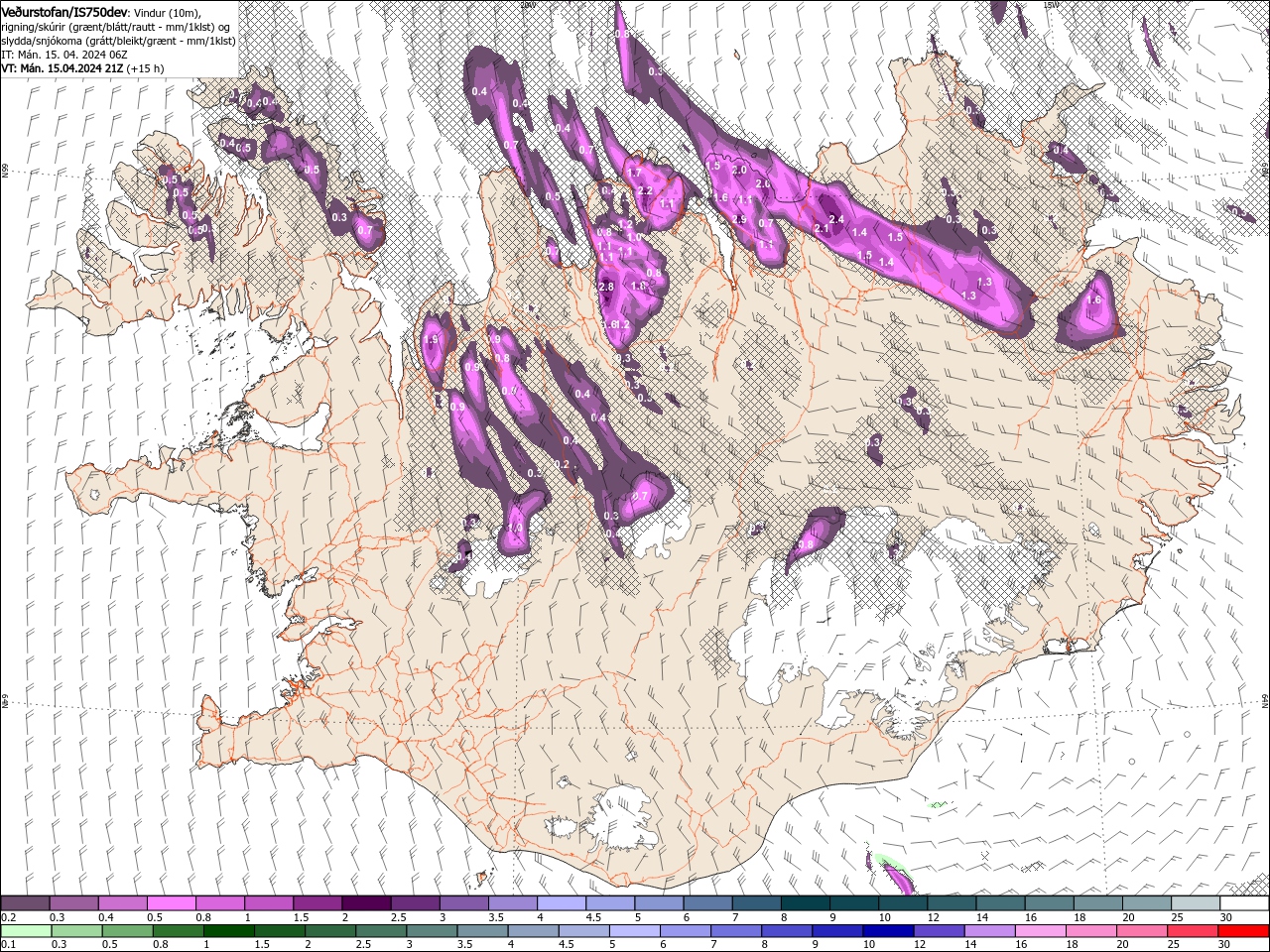The height and width of the screenshot is (952, 1270).
Task: Click the '0.1' label on the rain scale
Action: (x=8, y=945)
